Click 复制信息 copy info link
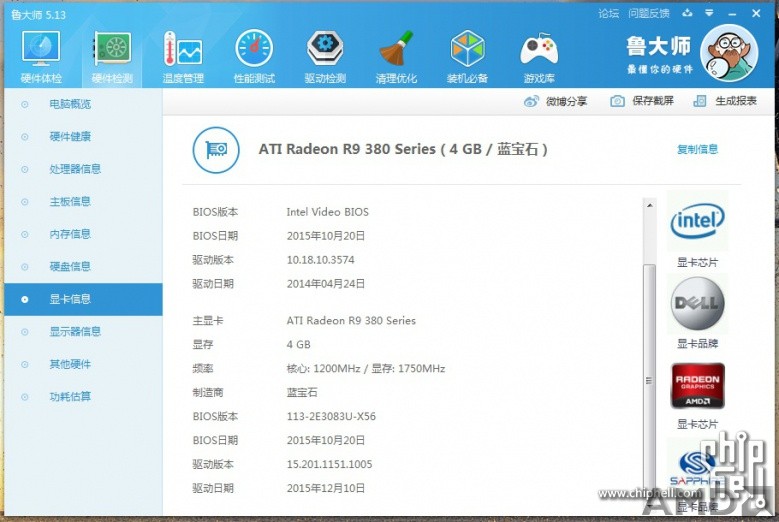This screenshot has width=779, height=522. pyautogui.click(x=698, y=149)
